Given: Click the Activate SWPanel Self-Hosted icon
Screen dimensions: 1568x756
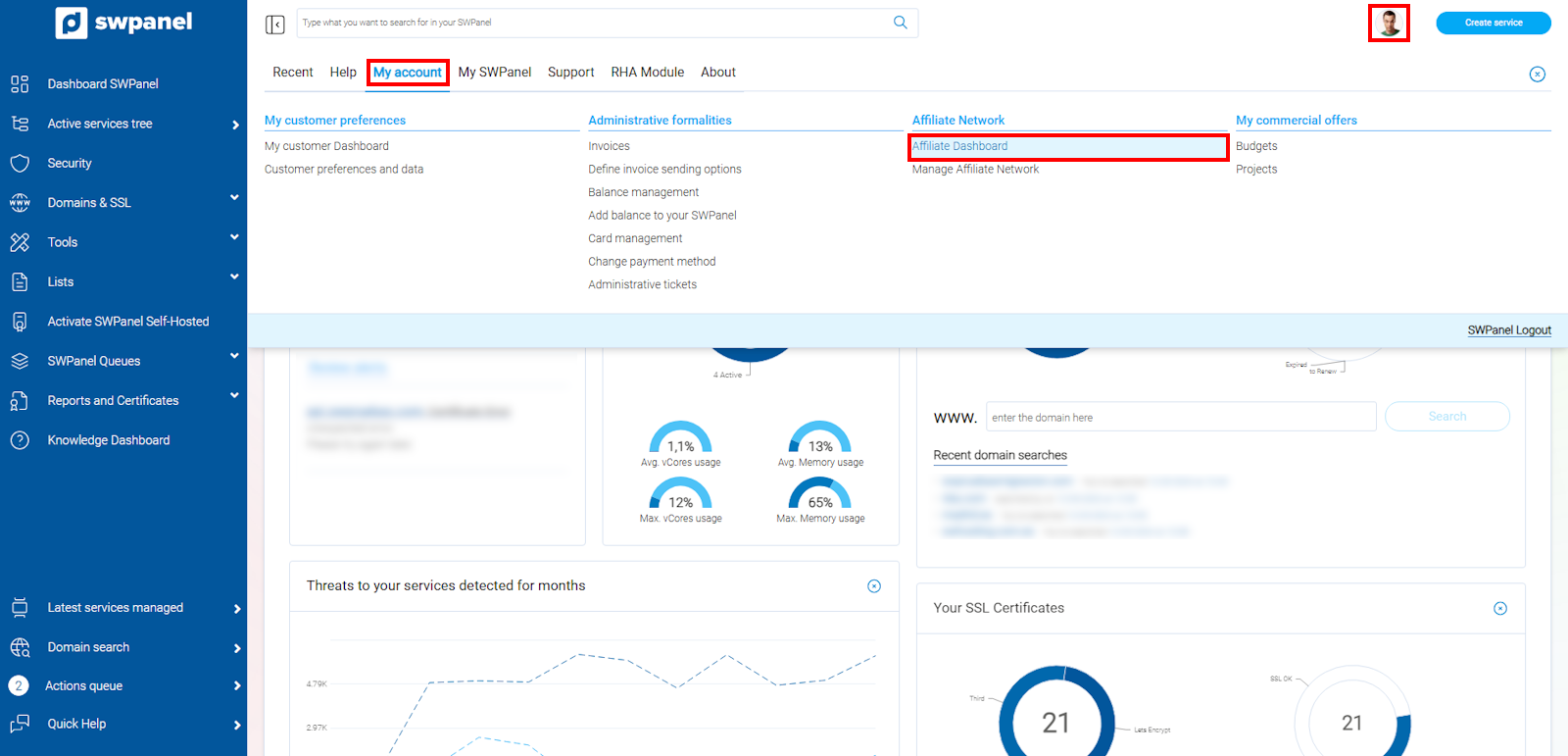Looking at the screenshot, I should (20, 322).
